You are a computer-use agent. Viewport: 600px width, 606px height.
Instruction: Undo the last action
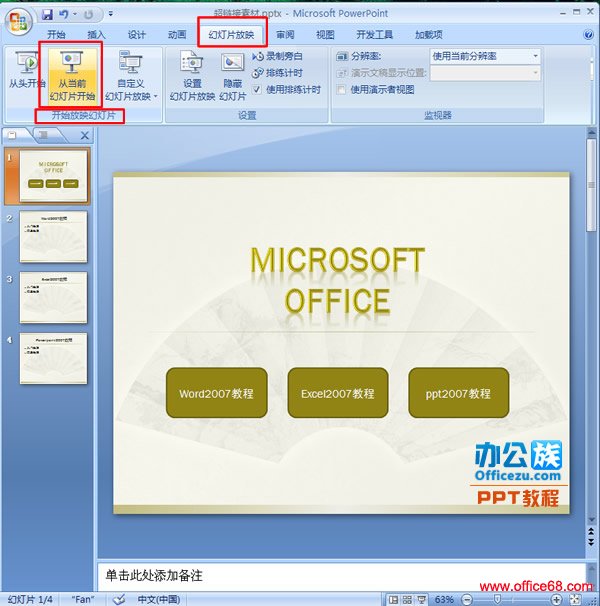click(63, 14)
